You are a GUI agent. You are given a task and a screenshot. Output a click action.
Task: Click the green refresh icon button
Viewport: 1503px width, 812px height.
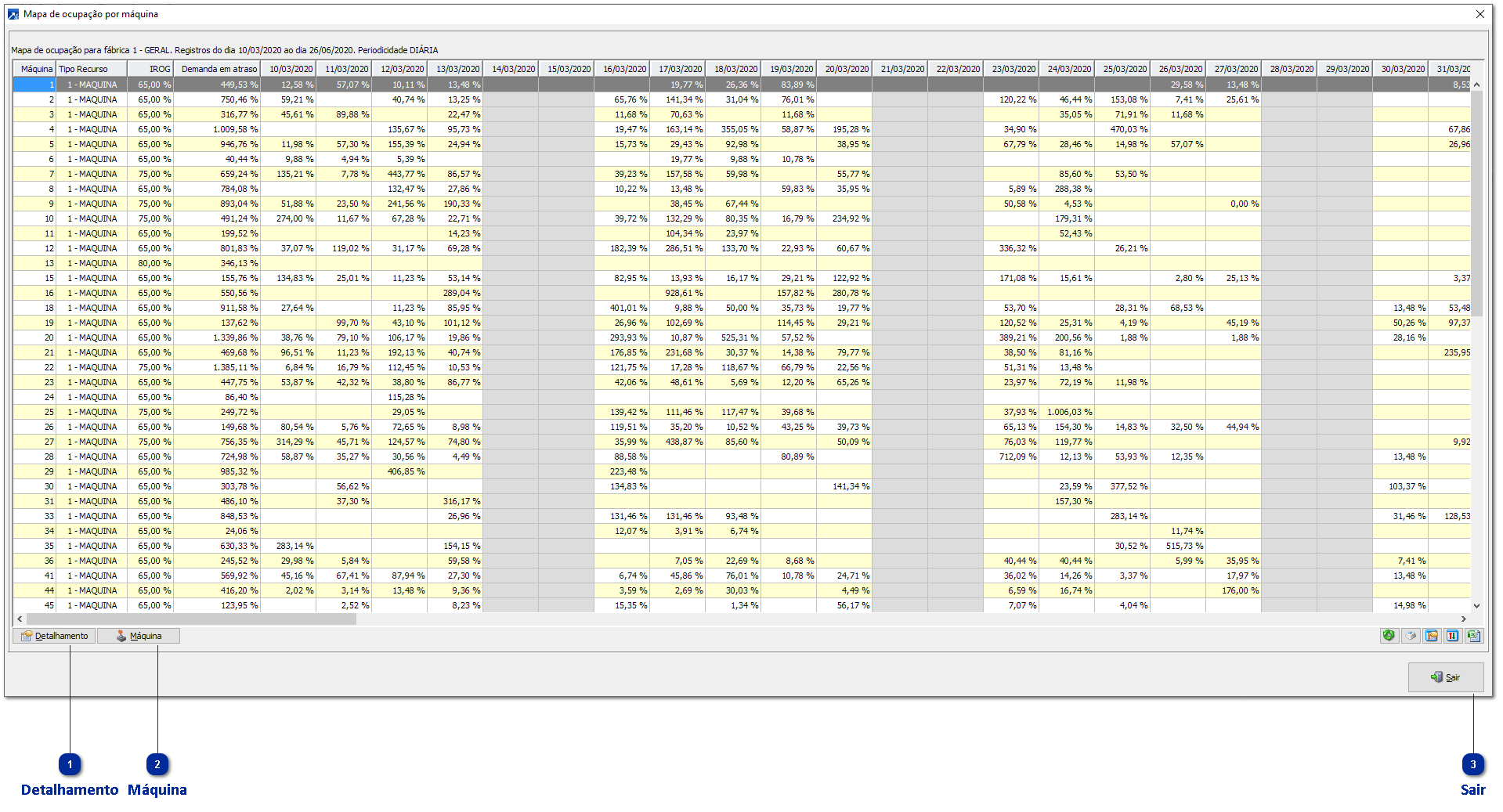tap(1389, 636)
